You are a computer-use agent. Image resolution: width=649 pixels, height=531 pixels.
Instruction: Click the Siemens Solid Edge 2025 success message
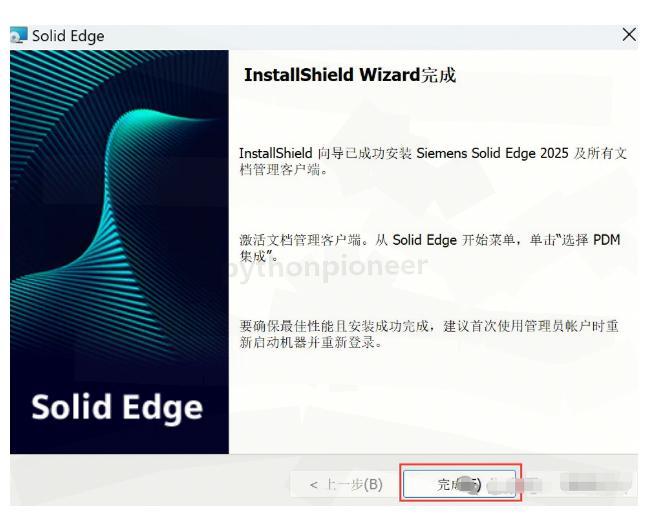coord(433,161)
